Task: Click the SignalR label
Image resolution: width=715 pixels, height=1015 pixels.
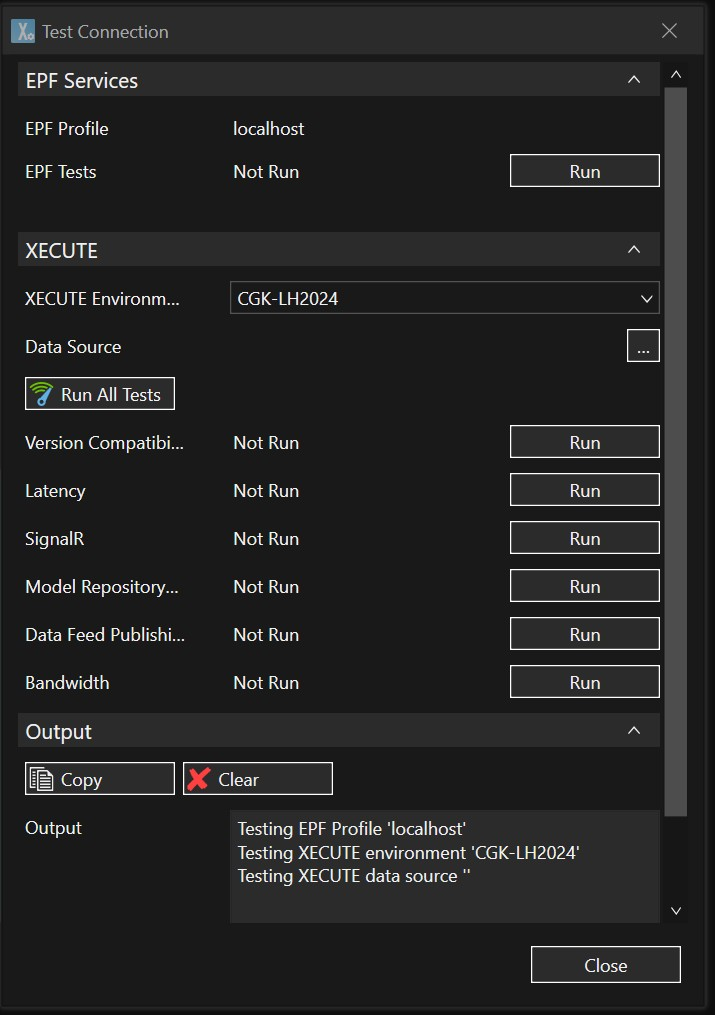Action: tap(54, 539)
